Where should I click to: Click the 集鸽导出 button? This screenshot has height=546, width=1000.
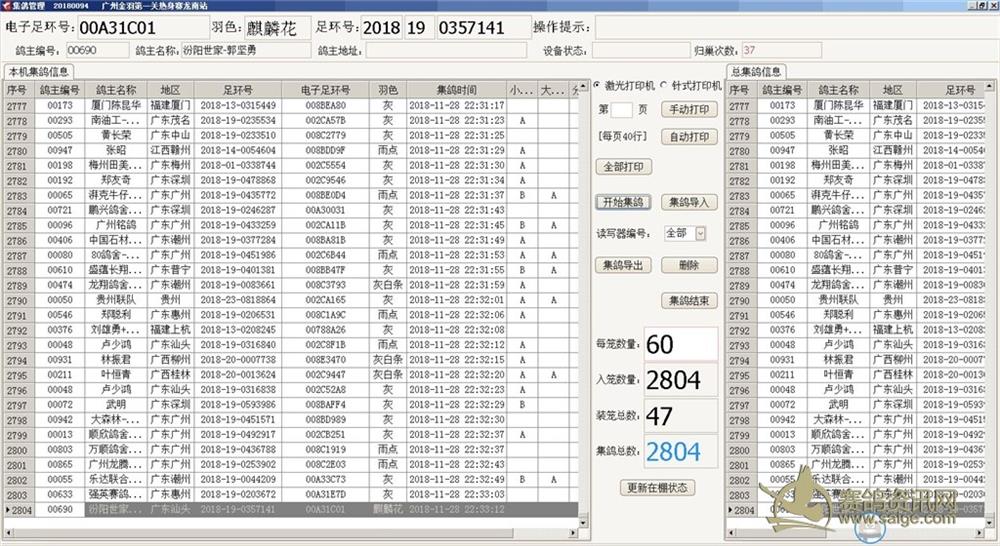(623, 265)
